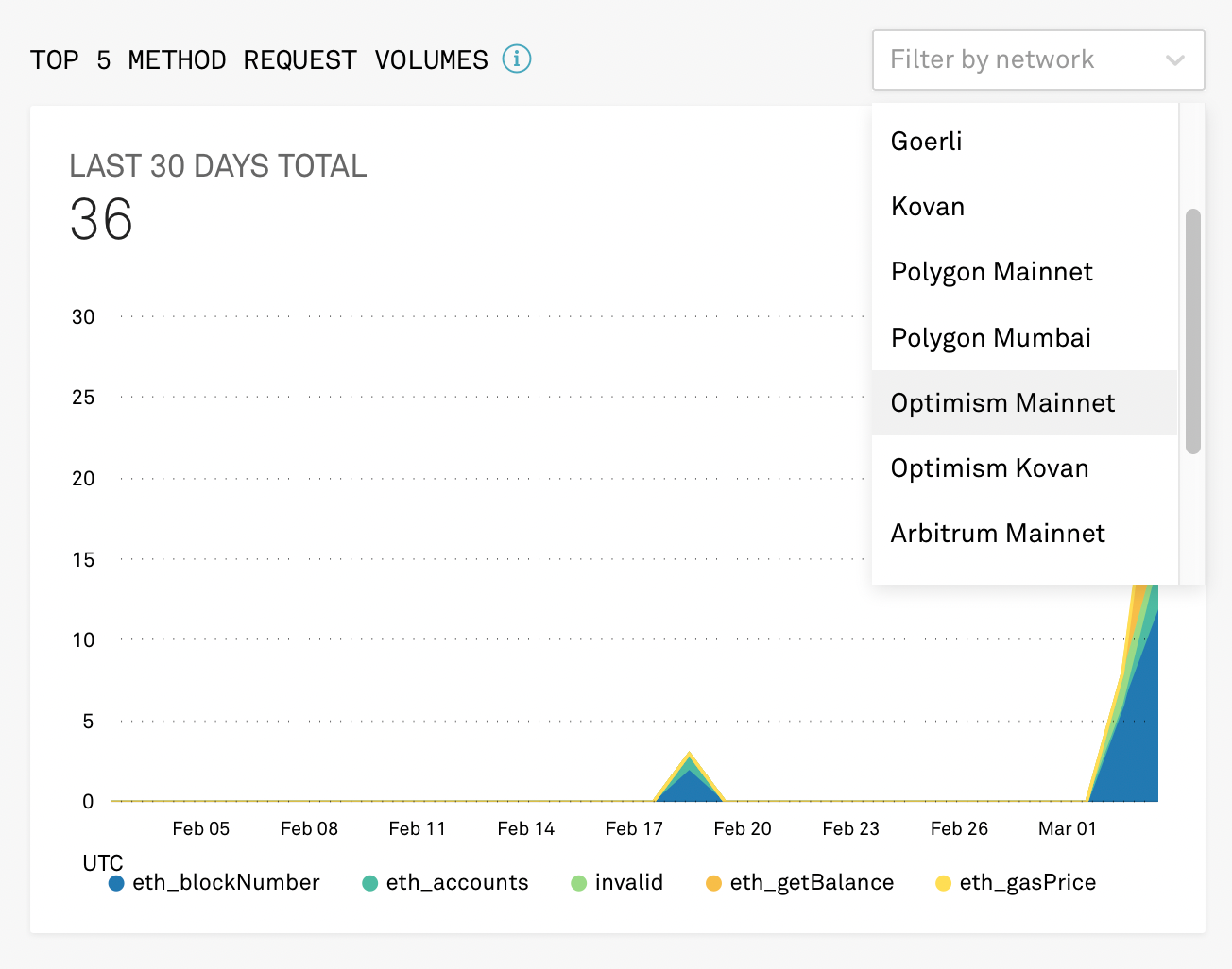Pick Polygon Mumbai from the list

990,338
